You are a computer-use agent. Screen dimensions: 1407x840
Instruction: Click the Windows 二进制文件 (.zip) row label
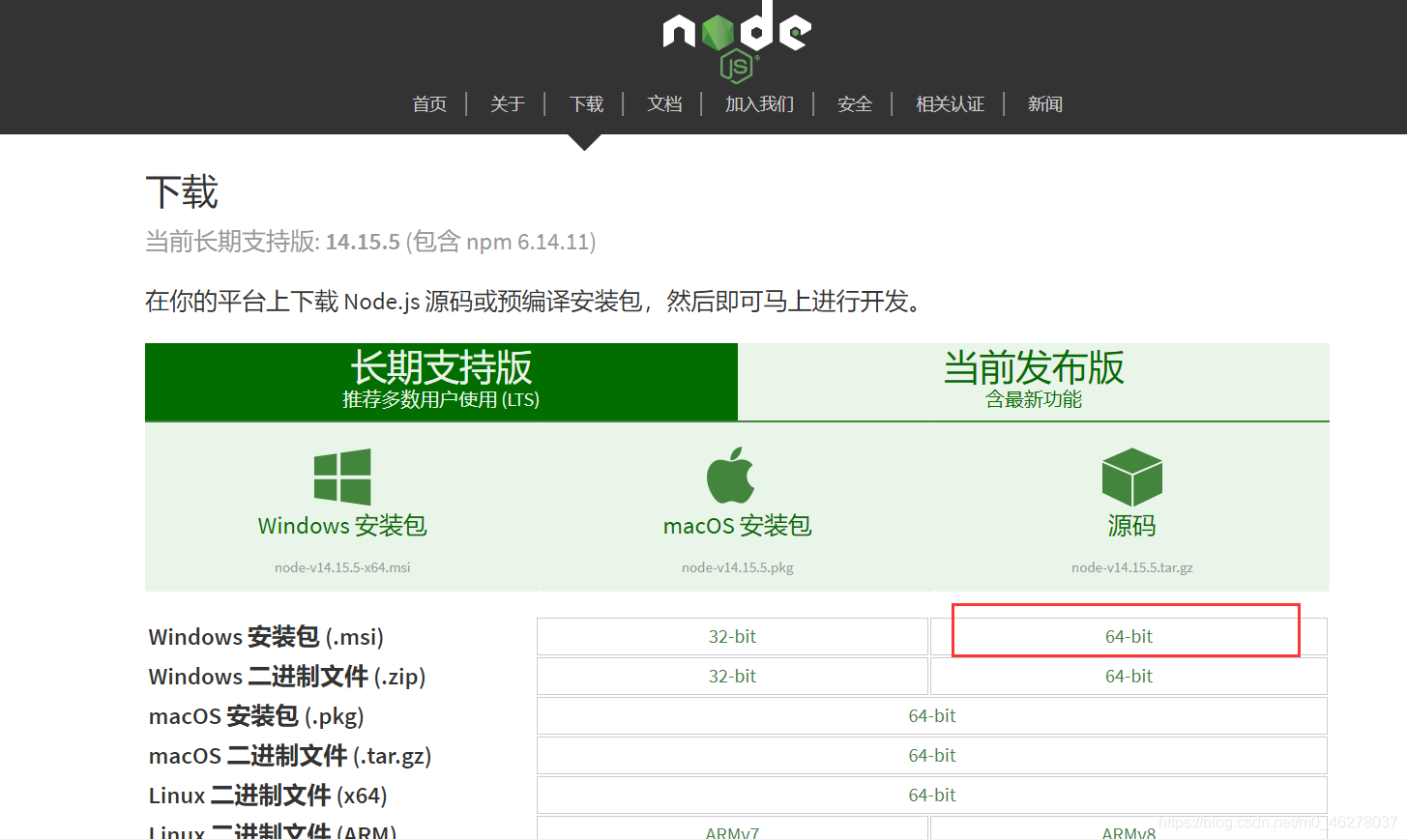point(287,677)
